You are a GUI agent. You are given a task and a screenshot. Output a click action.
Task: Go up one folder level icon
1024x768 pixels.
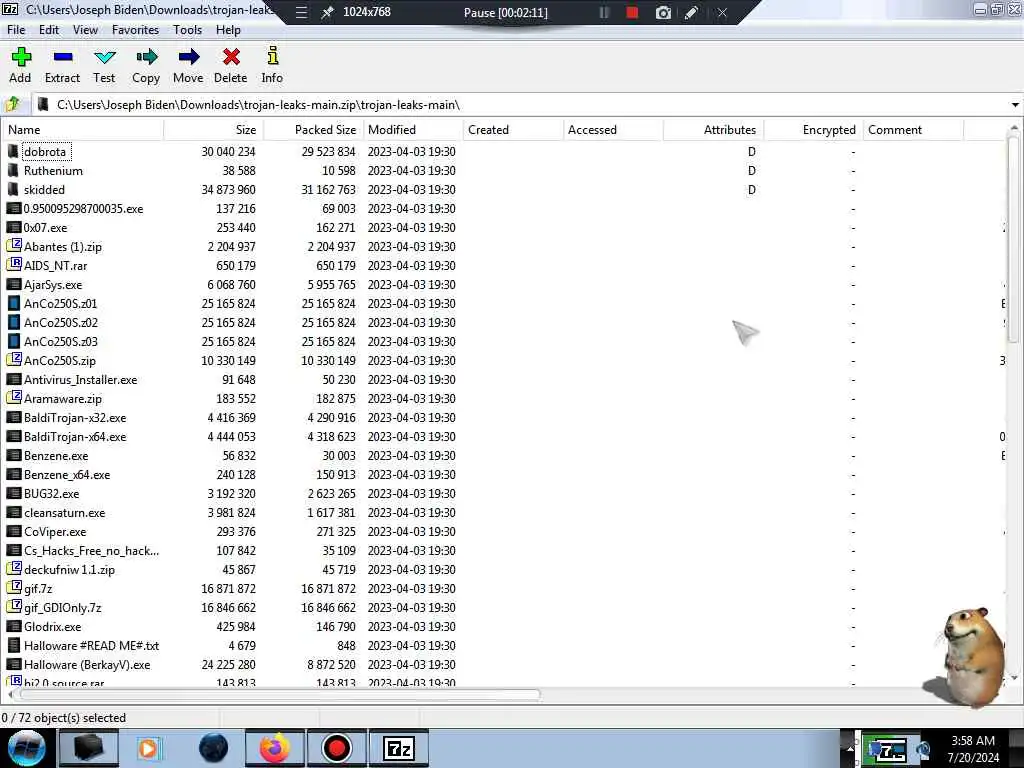point(12,104)
